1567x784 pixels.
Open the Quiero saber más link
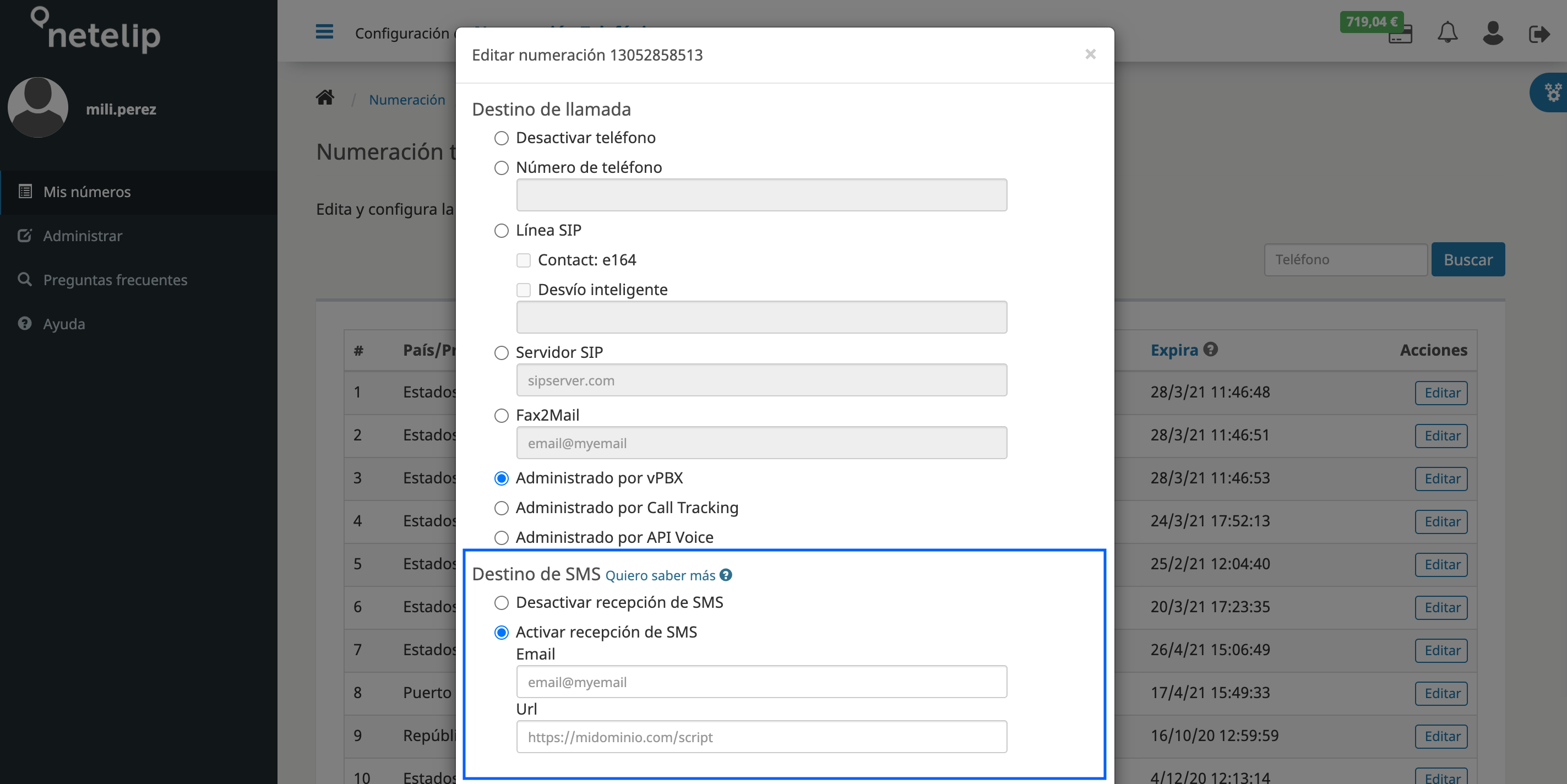(x=660, y=575)
